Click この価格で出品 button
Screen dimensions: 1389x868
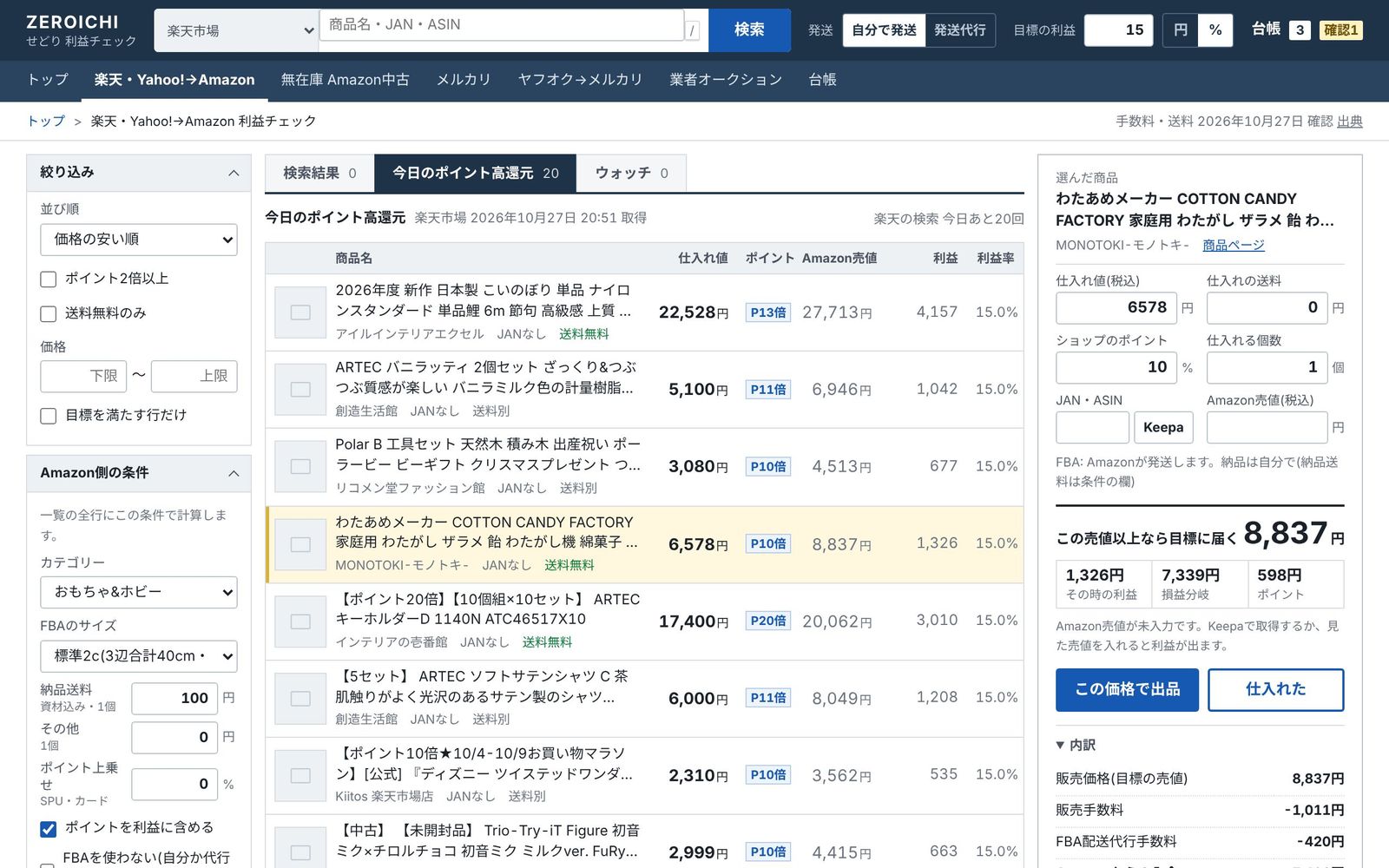1127,690
